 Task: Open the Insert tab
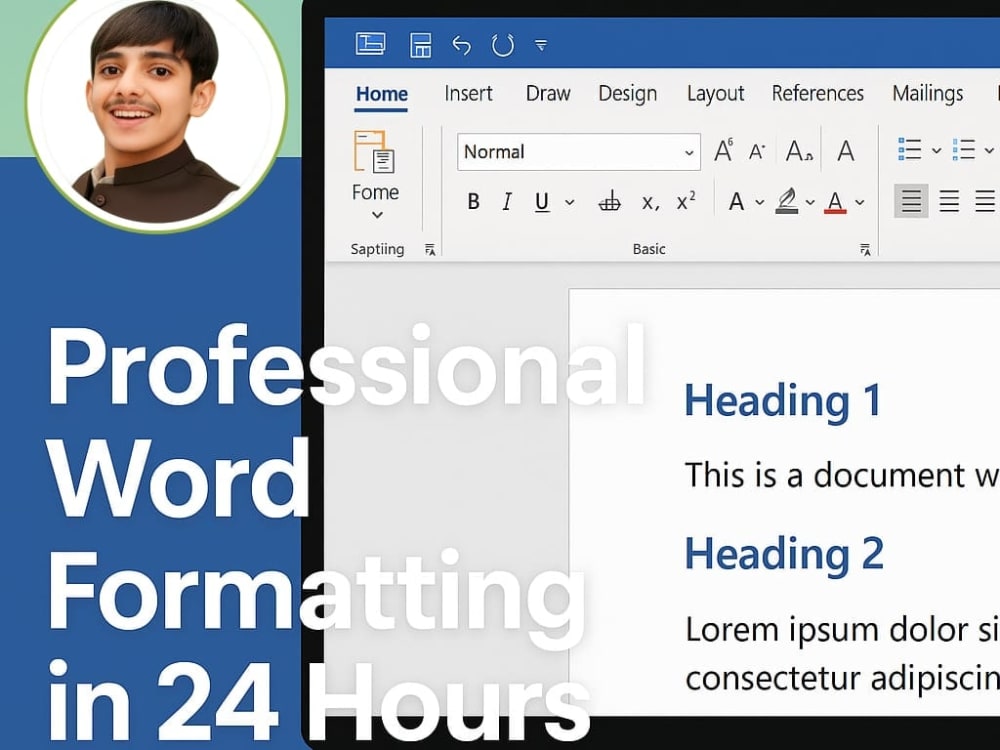click(468, 94)
